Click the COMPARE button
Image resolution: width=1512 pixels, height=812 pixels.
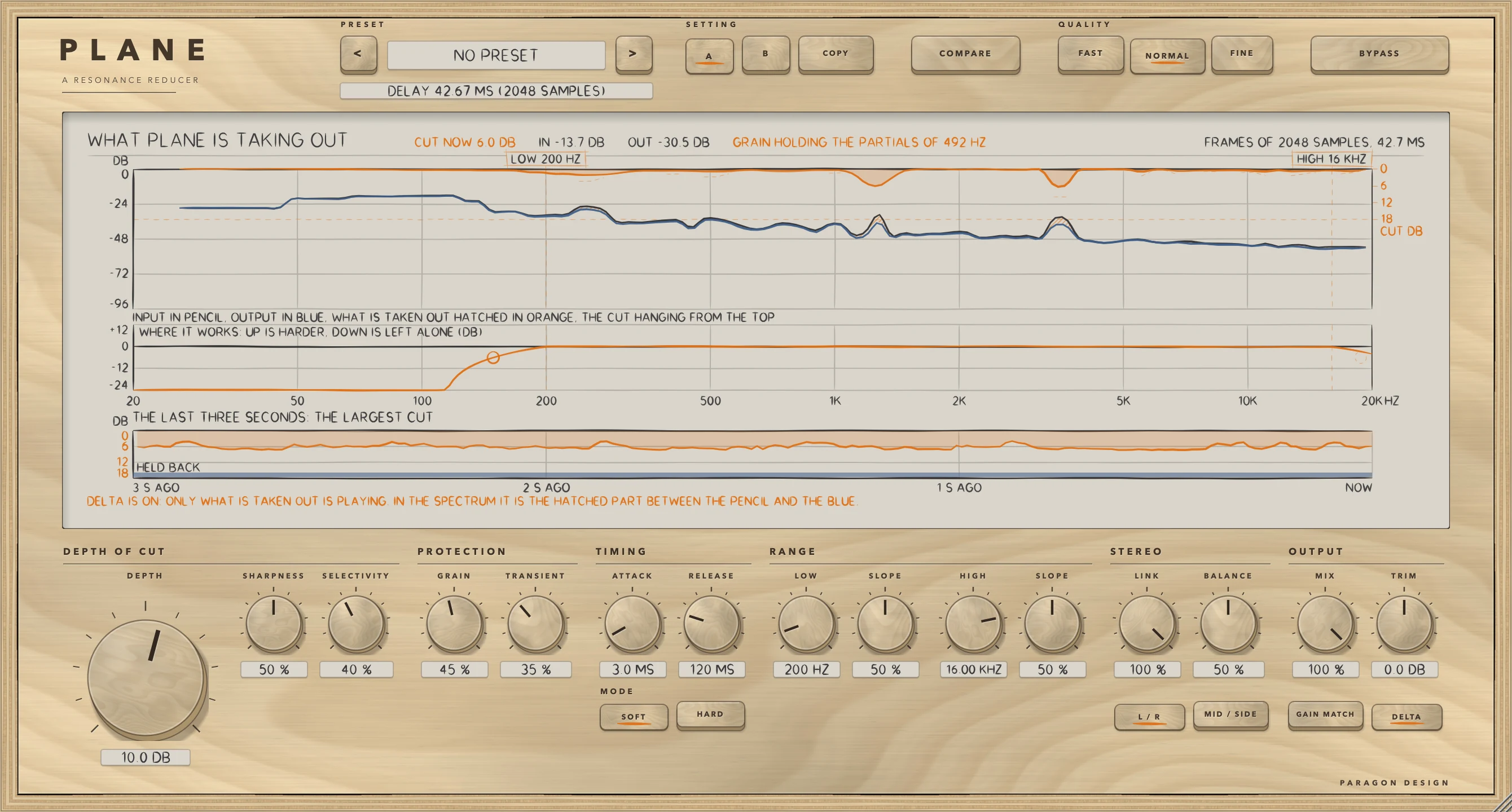pos(965,54)
